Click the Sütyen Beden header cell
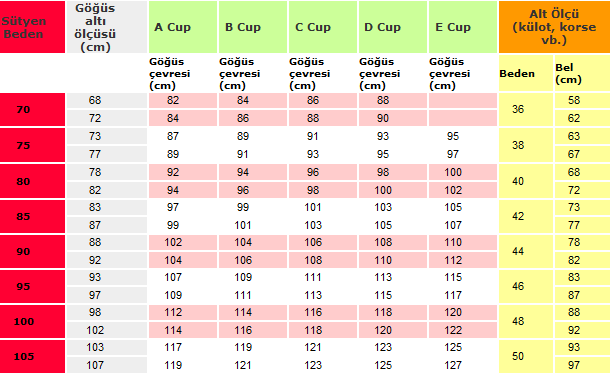This screenshot has width=611, height=374. 32,27
